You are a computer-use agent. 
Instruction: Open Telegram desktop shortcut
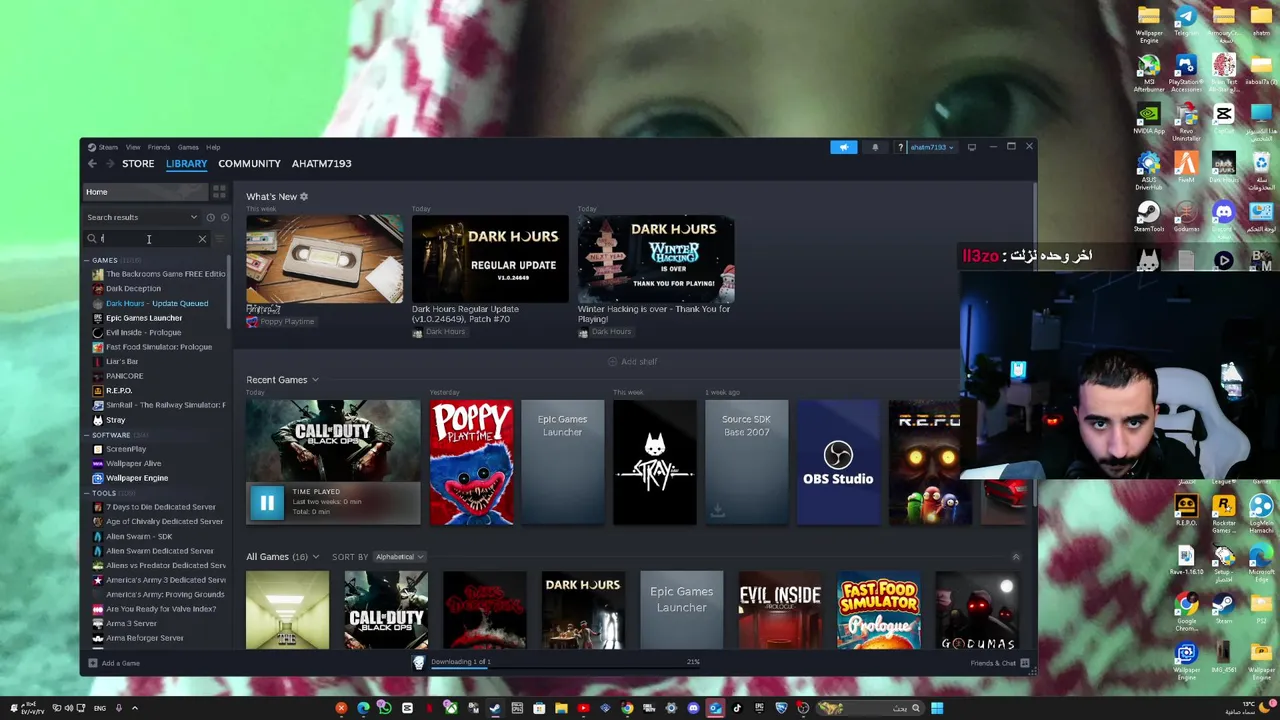[1186, 22]
